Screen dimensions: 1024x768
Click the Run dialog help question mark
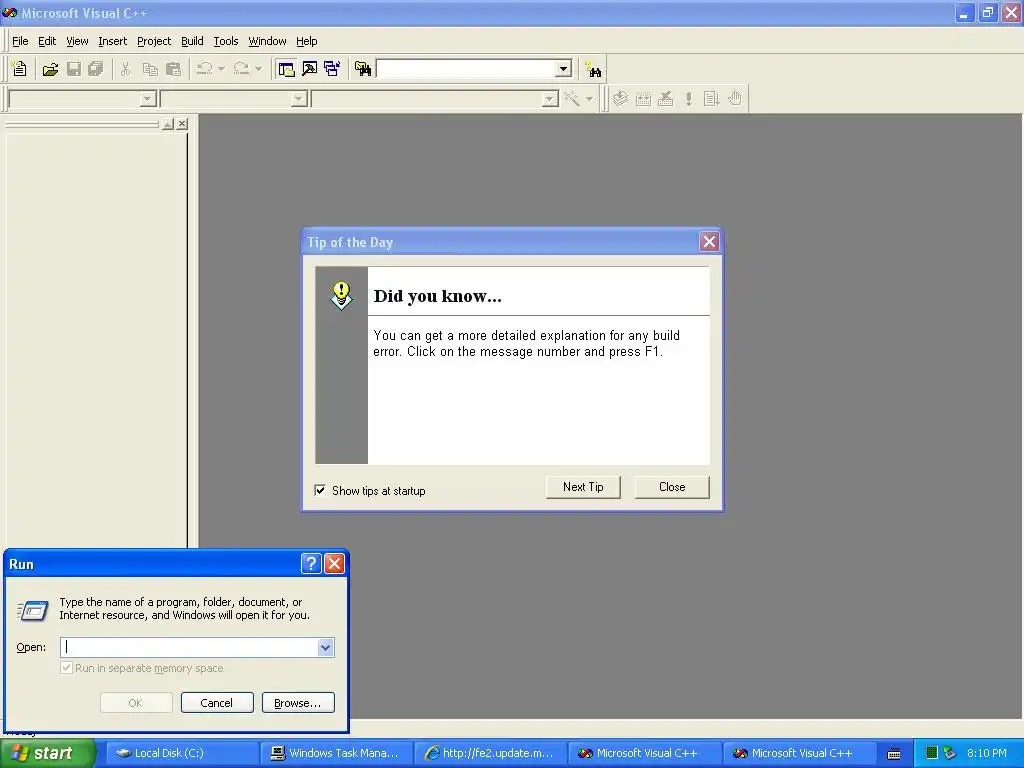coord(311,564)
